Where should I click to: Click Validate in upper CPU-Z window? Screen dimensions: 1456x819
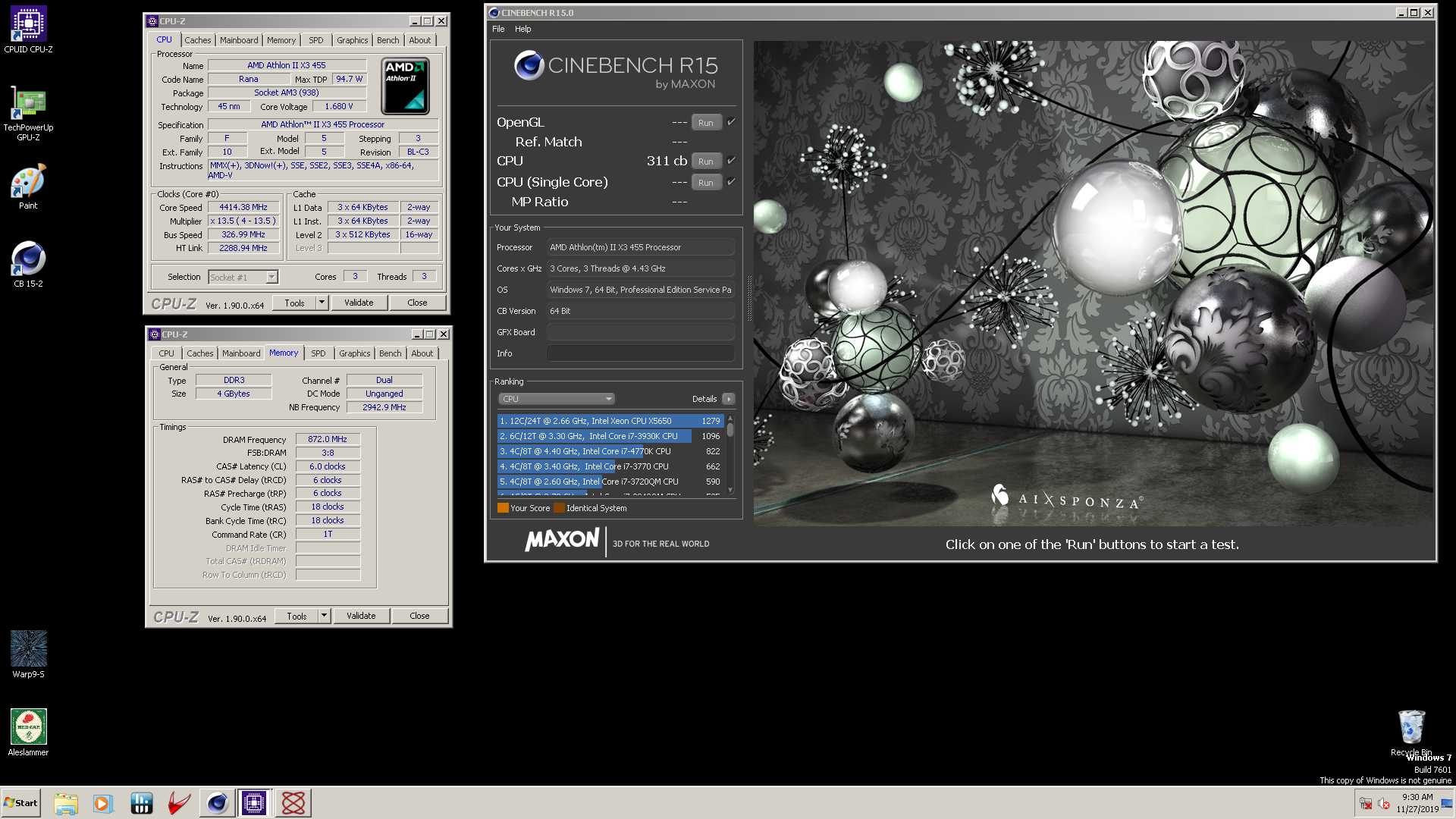tap(359, 303)
